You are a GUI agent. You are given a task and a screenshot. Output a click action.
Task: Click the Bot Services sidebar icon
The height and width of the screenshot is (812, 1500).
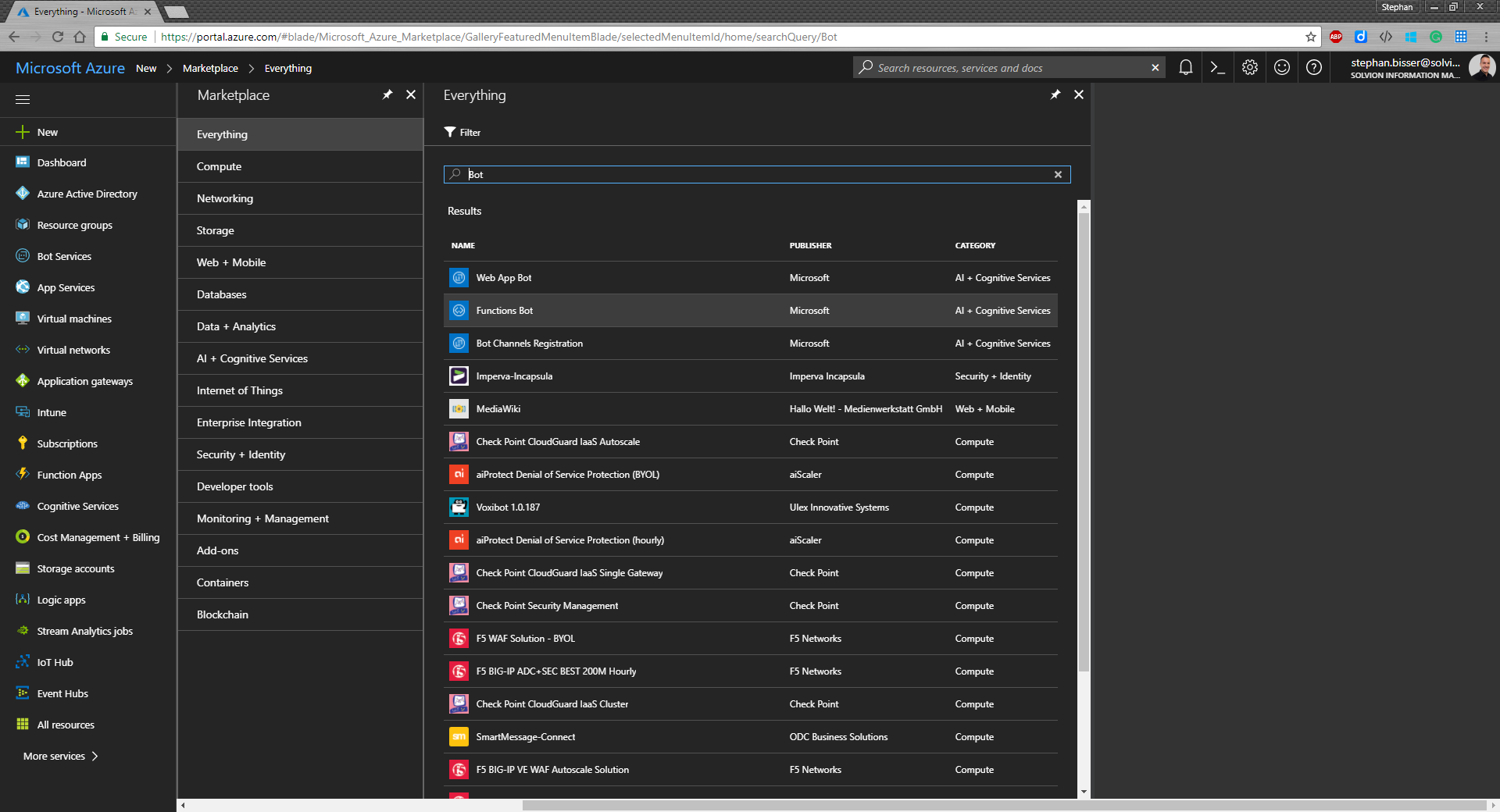23,255
